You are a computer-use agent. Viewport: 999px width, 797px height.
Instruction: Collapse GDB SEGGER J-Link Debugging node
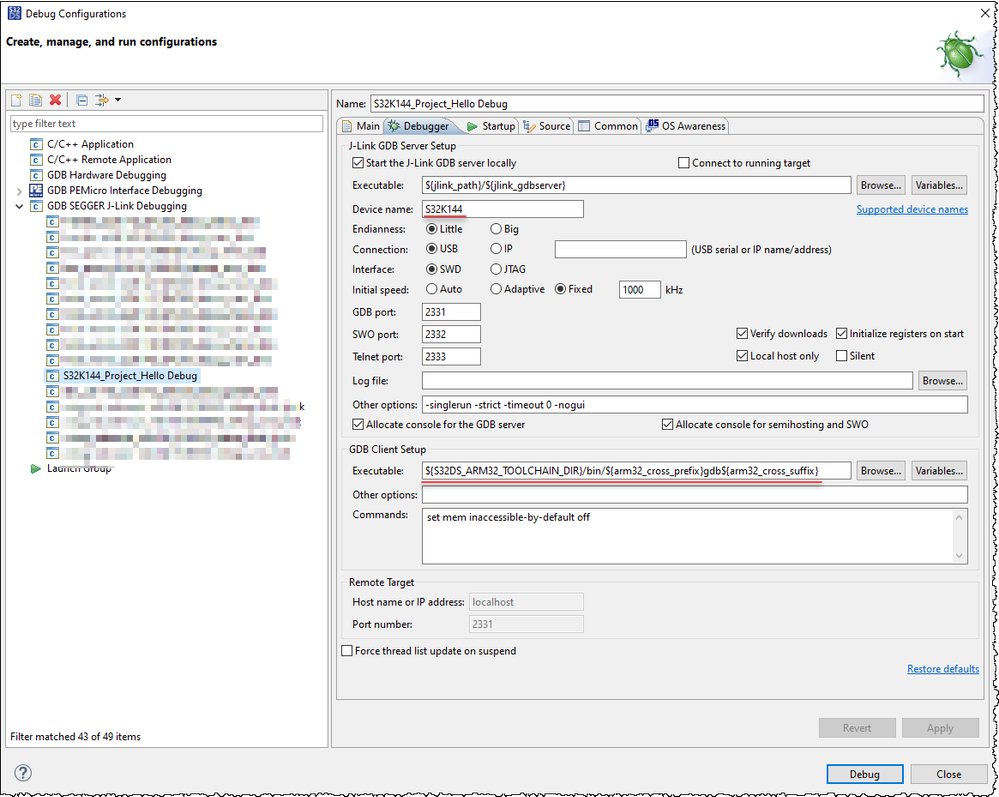pos(19,206)
